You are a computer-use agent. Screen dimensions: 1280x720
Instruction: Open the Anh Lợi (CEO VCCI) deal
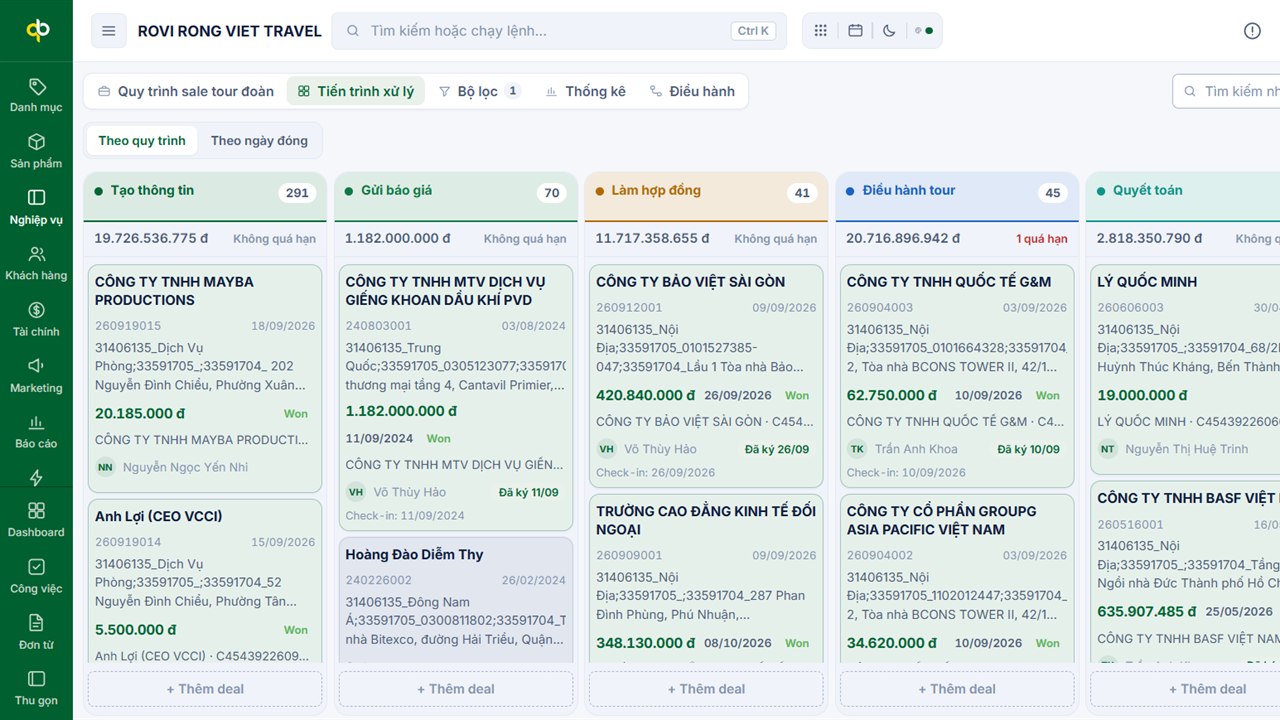click(205, 581)
